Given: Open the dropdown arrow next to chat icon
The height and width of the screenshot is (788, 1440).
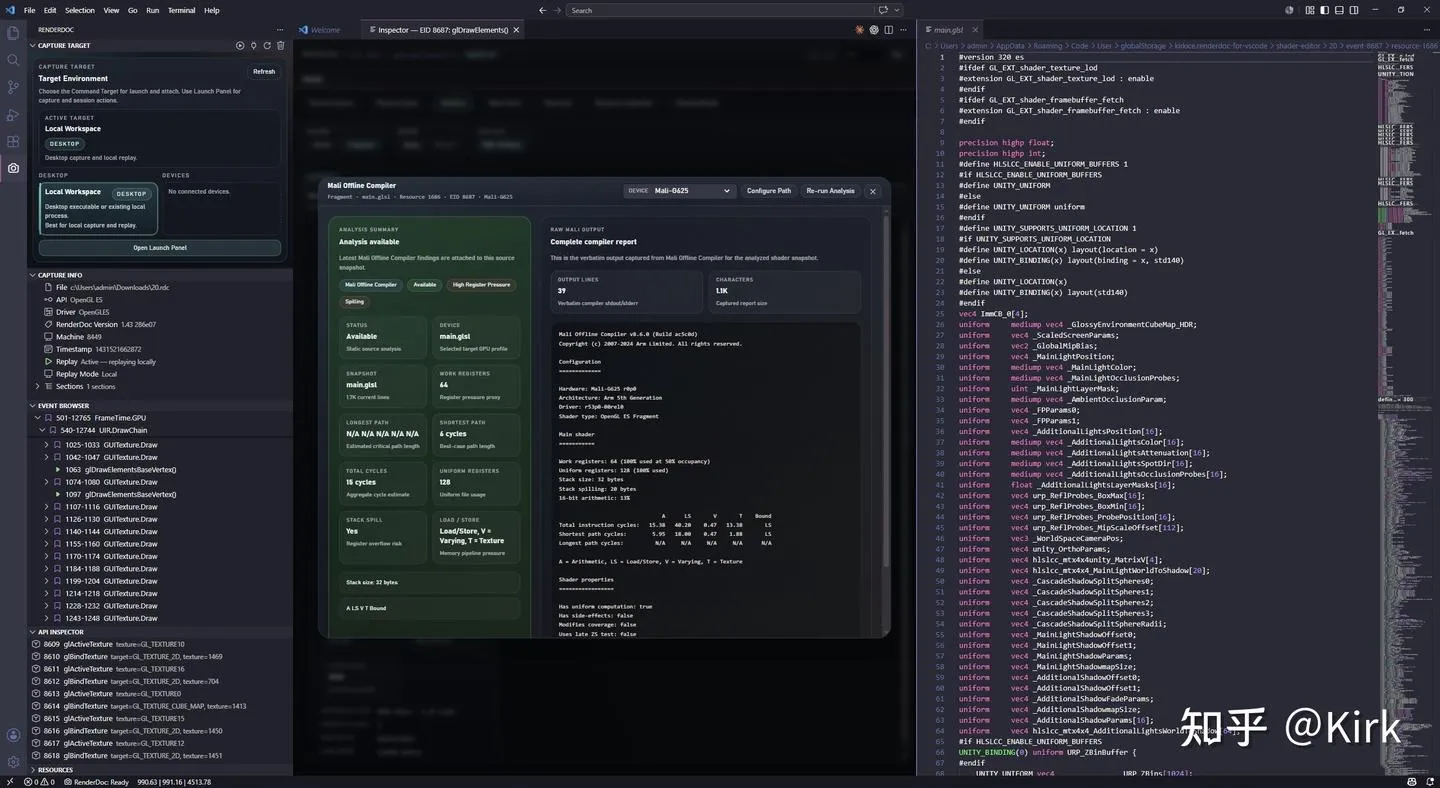Looking at the screenshot, I should tap(896, 10).
